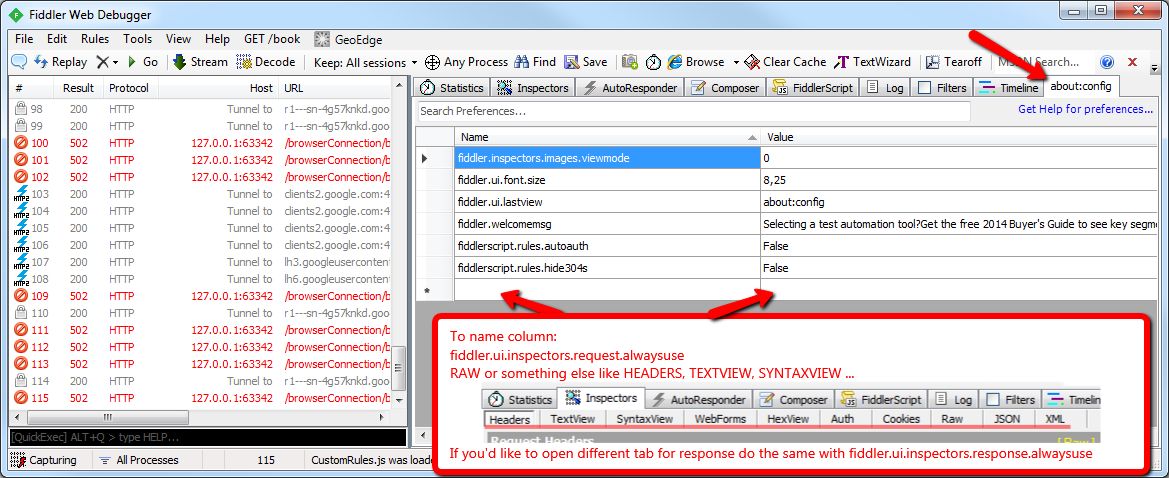Clear Cache from the toolbar
Image resolution: width=1169 pixels, height=478 pixels.
785,62
